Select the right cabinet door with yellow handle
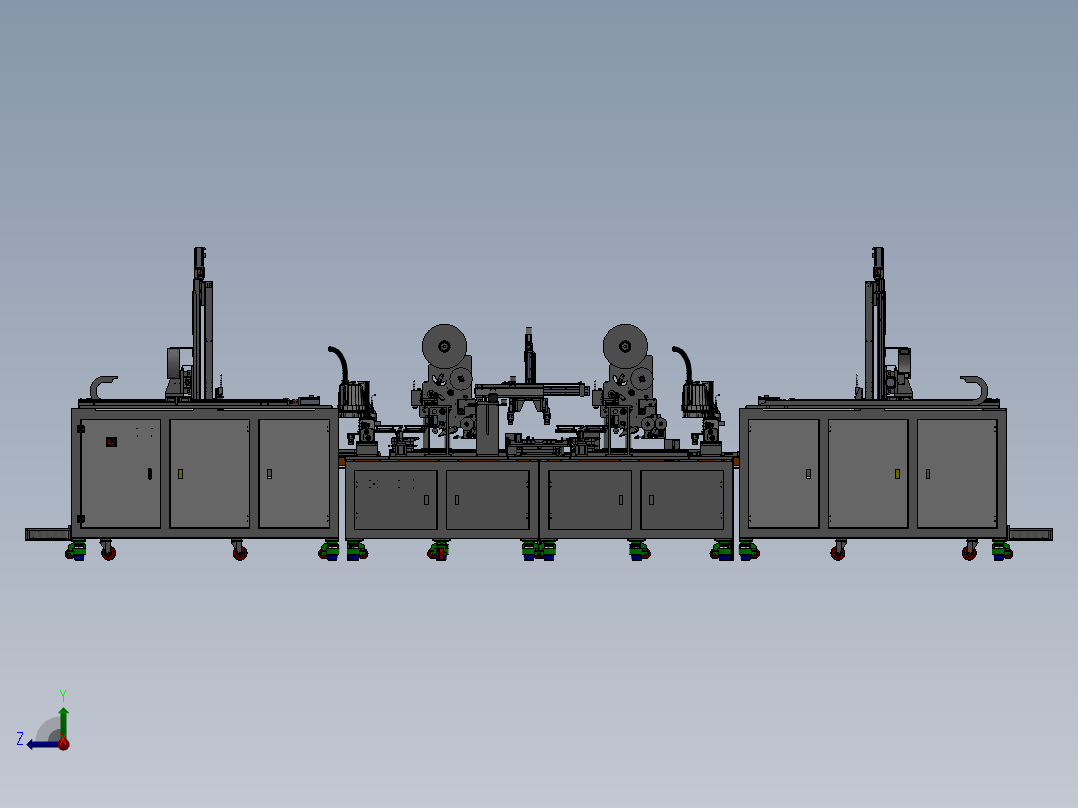Image resolution: width=1078 pixels, height=808 pixels. (x=868, y=474)
